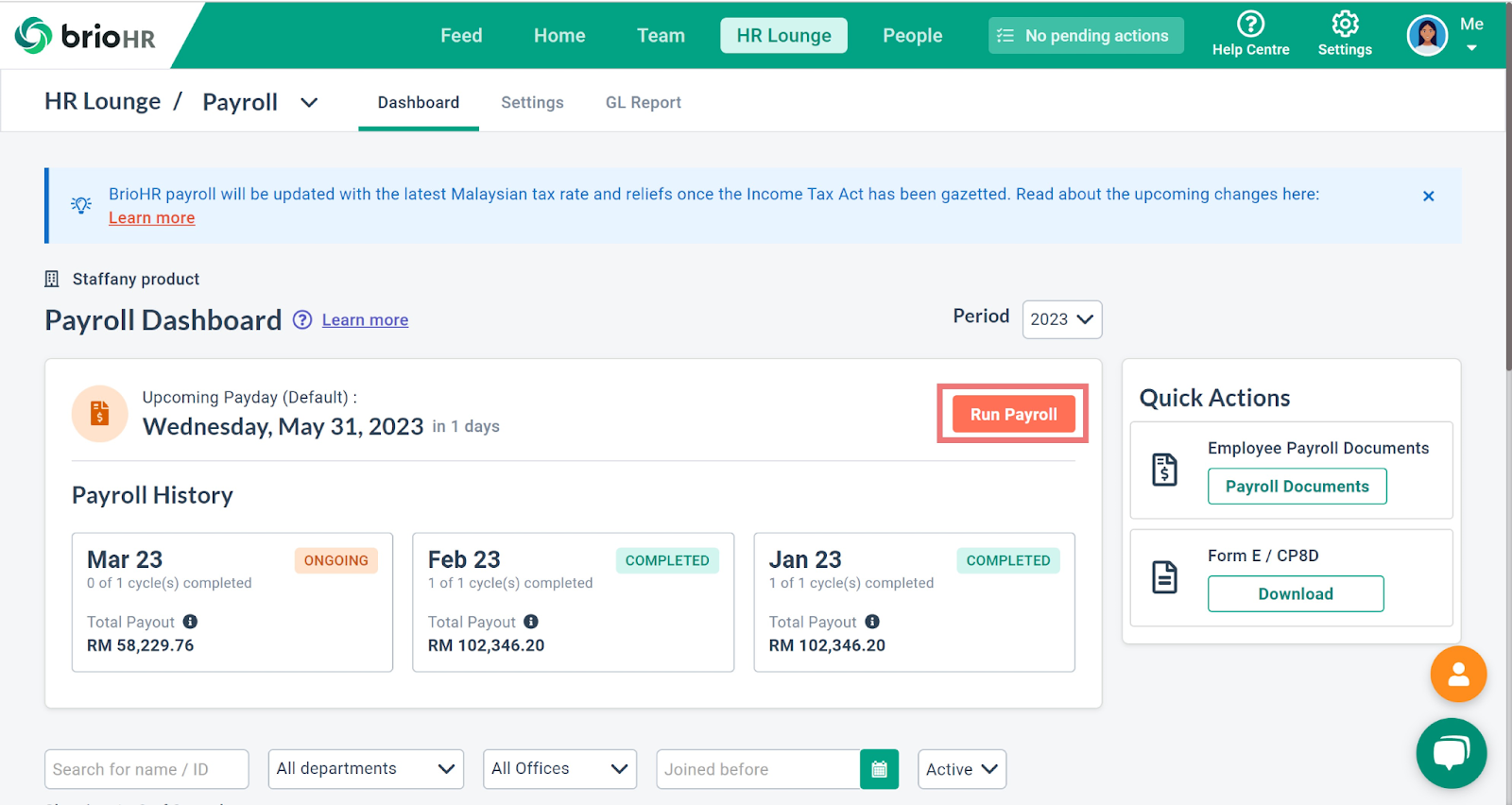Click the Mar 23 Total Payout info icon
Viewport: 1512px width, 805px height.
(x=190, y=622)
